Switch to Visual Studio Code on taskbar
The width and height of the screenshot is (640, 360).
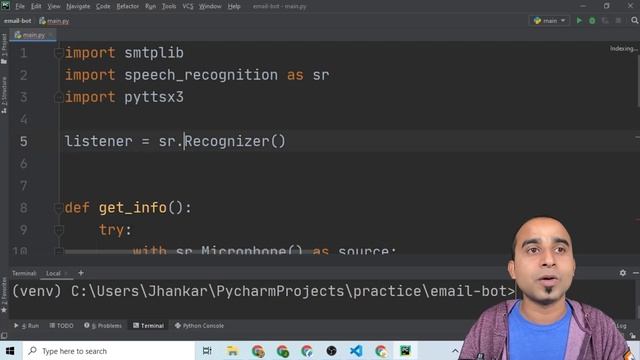pyautogui.click(x=356, y=351)
